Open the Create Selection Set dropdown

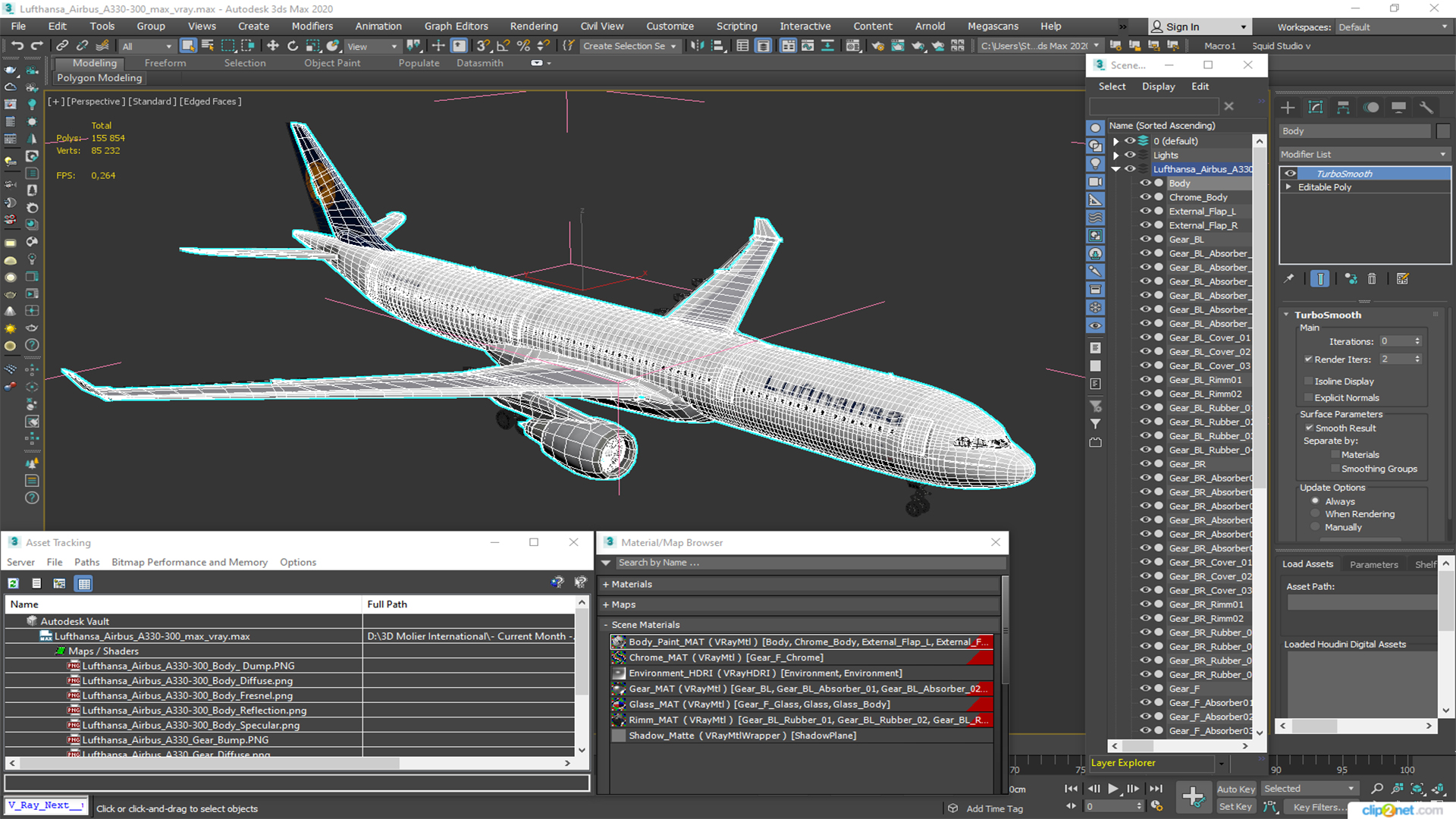(x=629, y=46)
